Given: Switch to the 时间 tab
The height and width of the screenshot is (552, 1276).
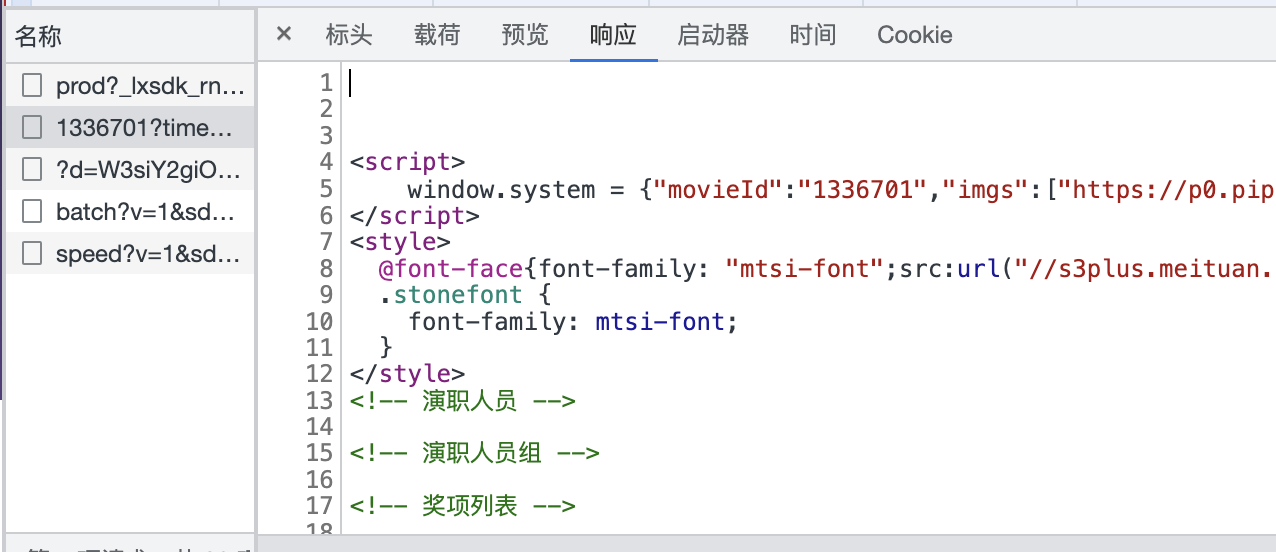Looking at the screenshot, I should (x=813, y=35).
